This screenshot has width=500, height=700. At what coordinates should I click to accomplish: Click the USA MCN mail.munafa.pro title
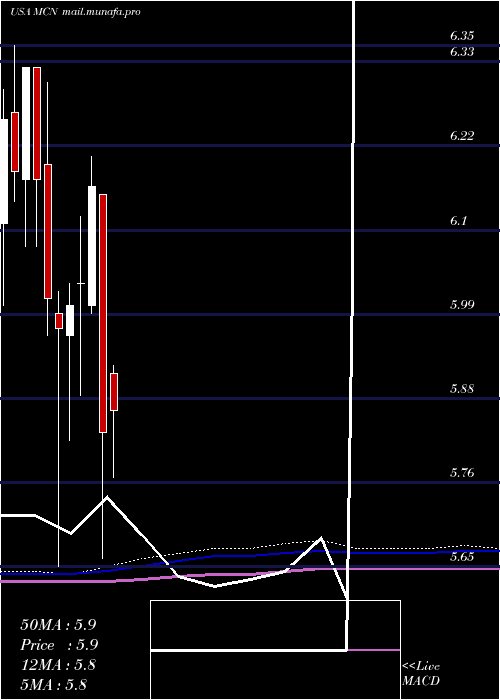pos(75,12)
